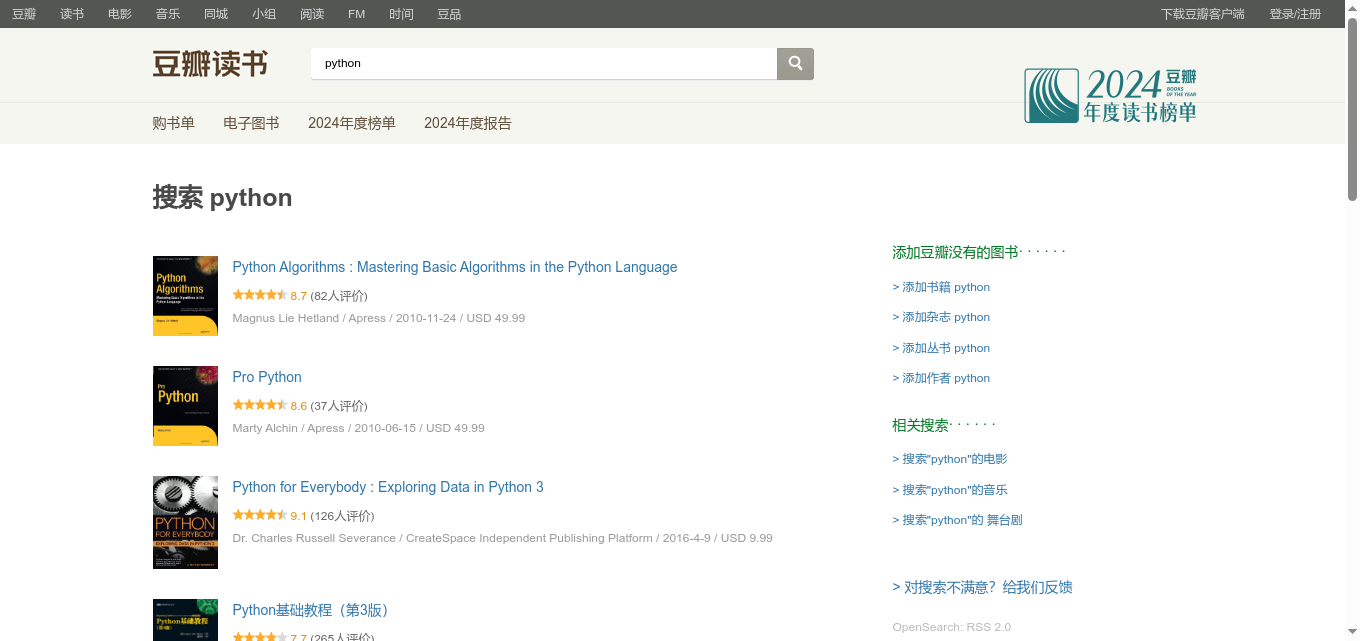Select 豆品 in the top navigation
This screenshot has width=1360, height=641.
449,14
